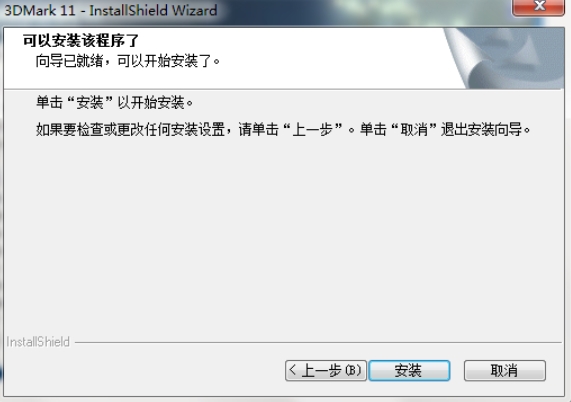This screenshot has height=402, width=571.
Task: Click the subtitle 向导已就绪，可以开始安装了
Action: [x=128, y=61]
